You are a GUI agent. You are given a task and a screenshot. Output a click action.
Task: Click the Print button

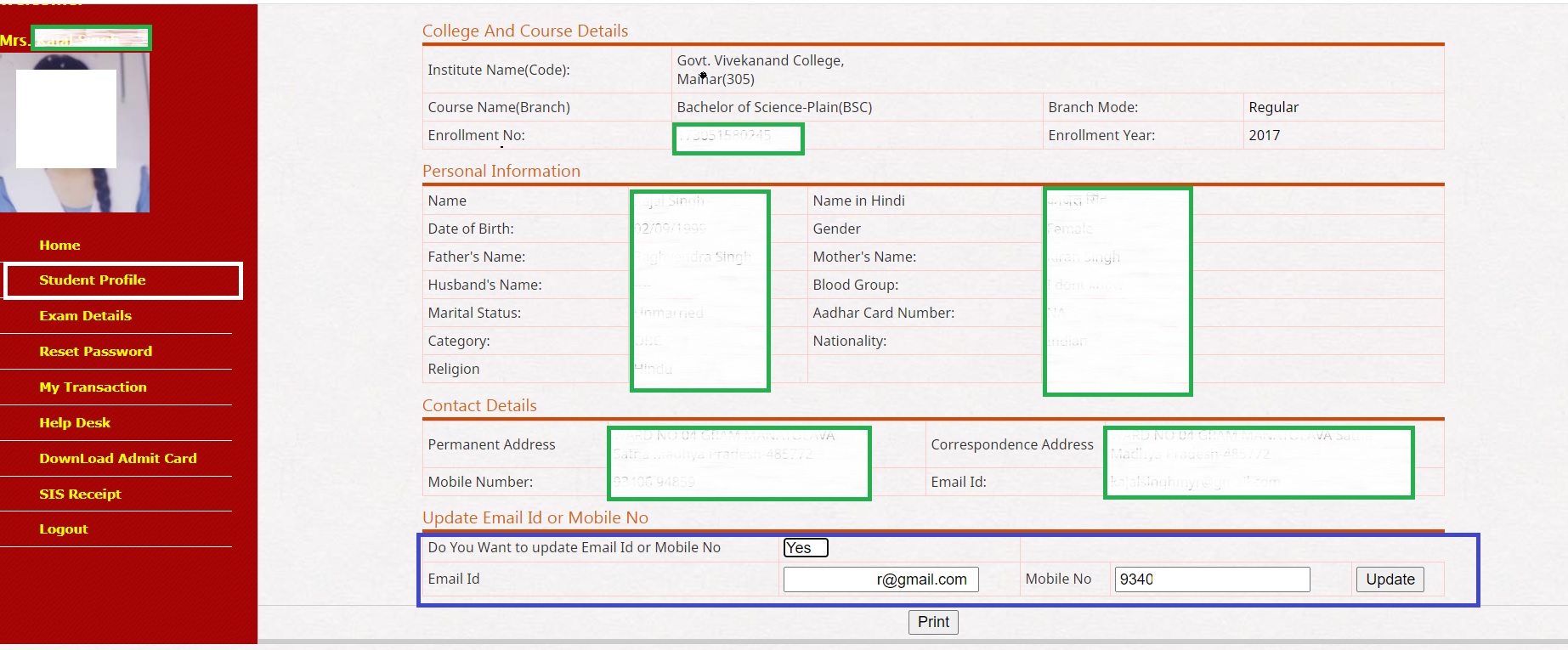[x=933, y=622]
